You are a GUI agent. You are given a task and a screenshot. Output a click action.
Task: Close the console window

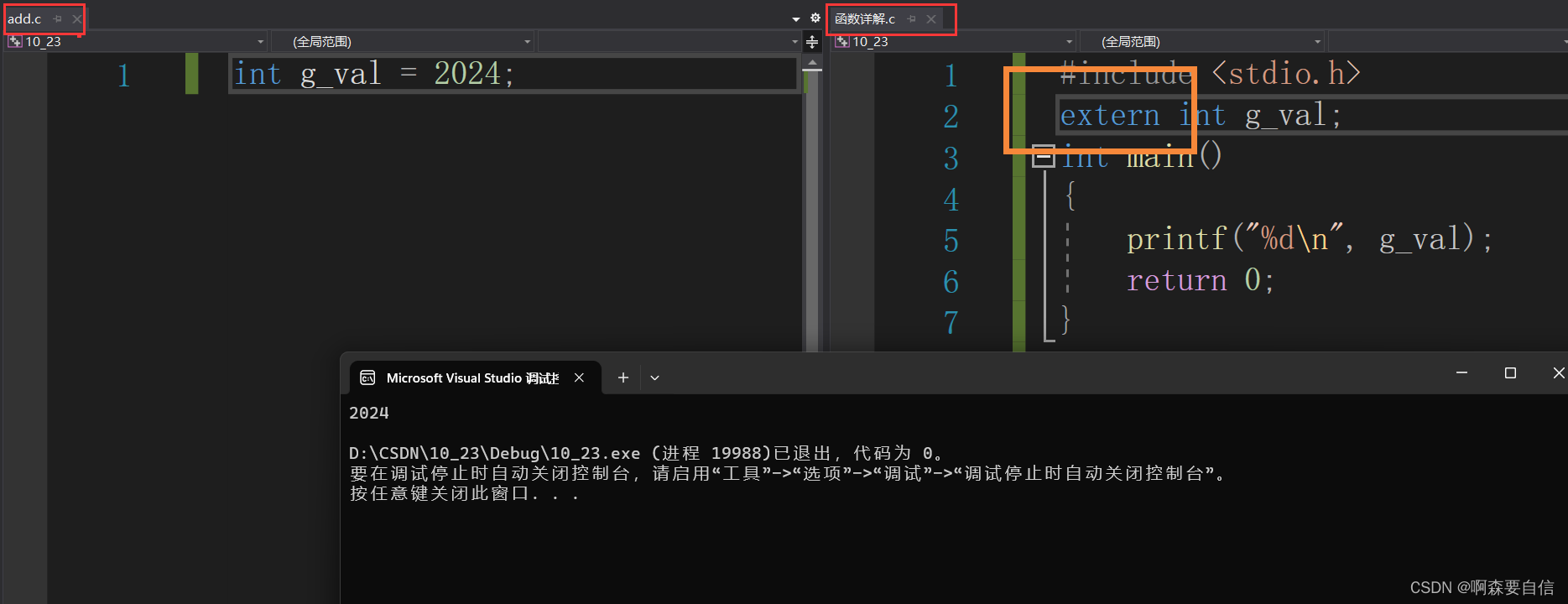pyautogui.click(x=1558, y=372)
